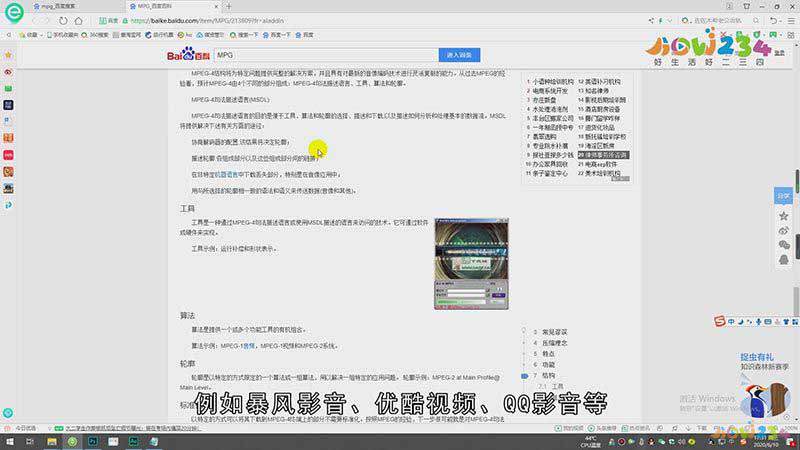Click the ad link 亲子鉴定中心
This screenshot has height=450, width=800.
[550, 173]
